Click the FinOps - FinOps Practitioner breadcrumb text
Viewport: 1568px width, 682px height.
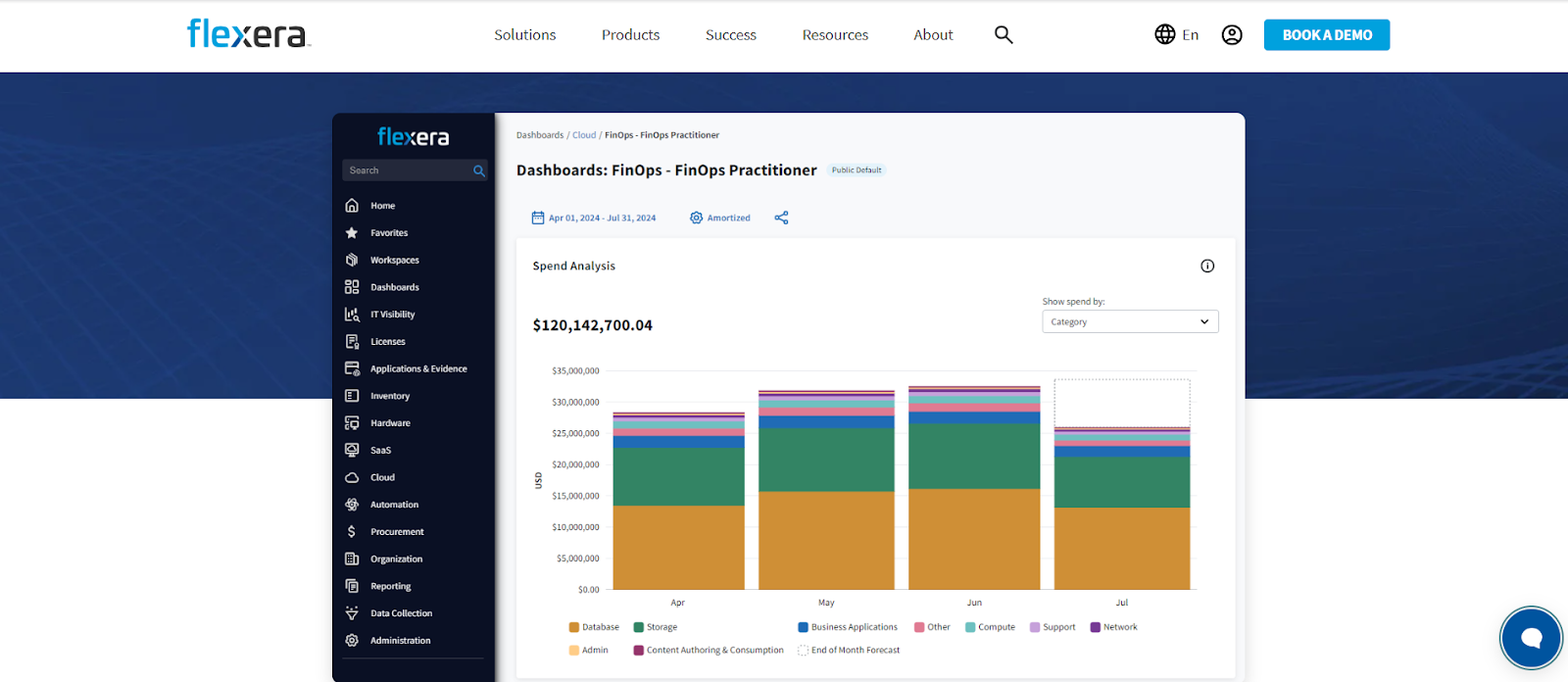661,135
